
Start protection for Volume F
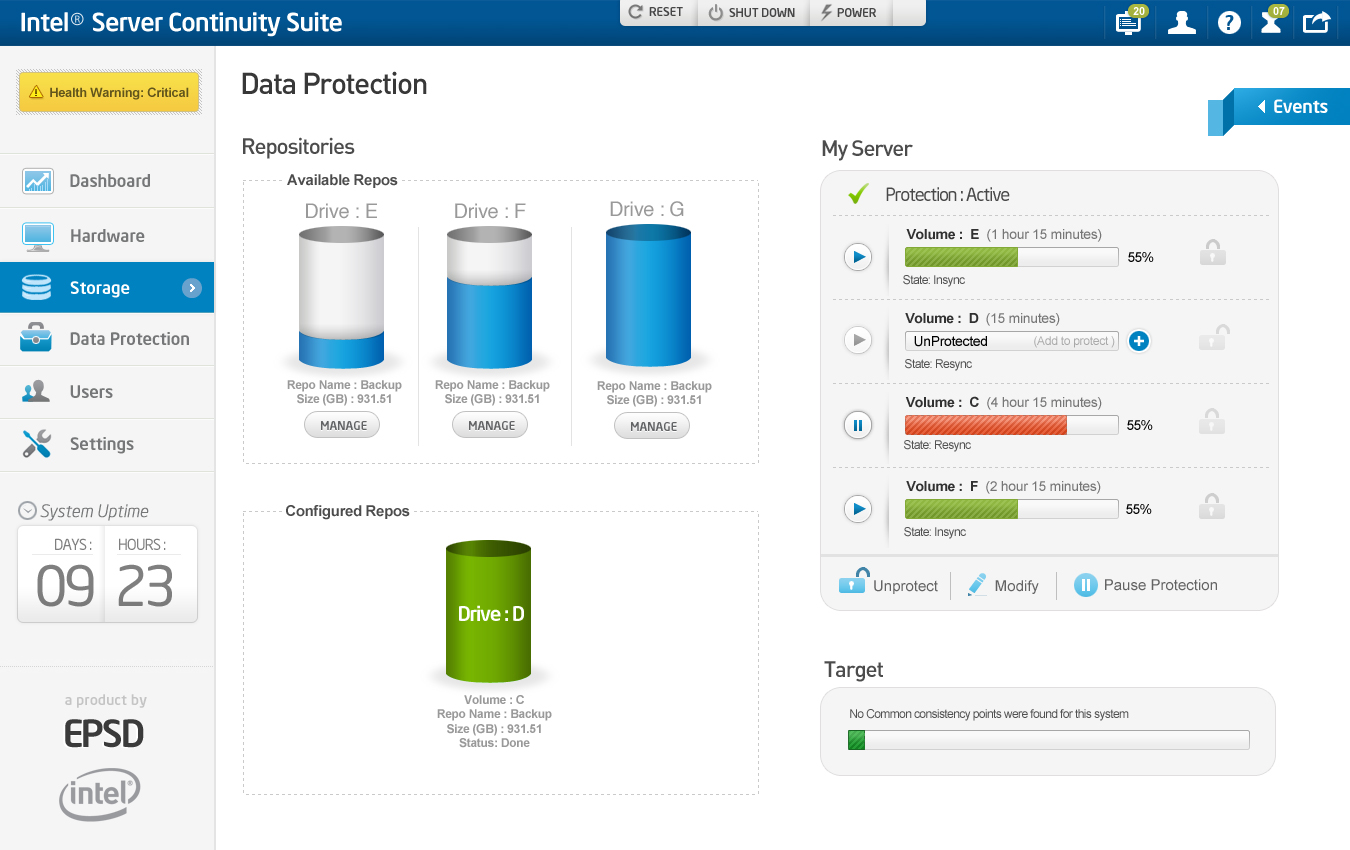[x=857, y=510]
